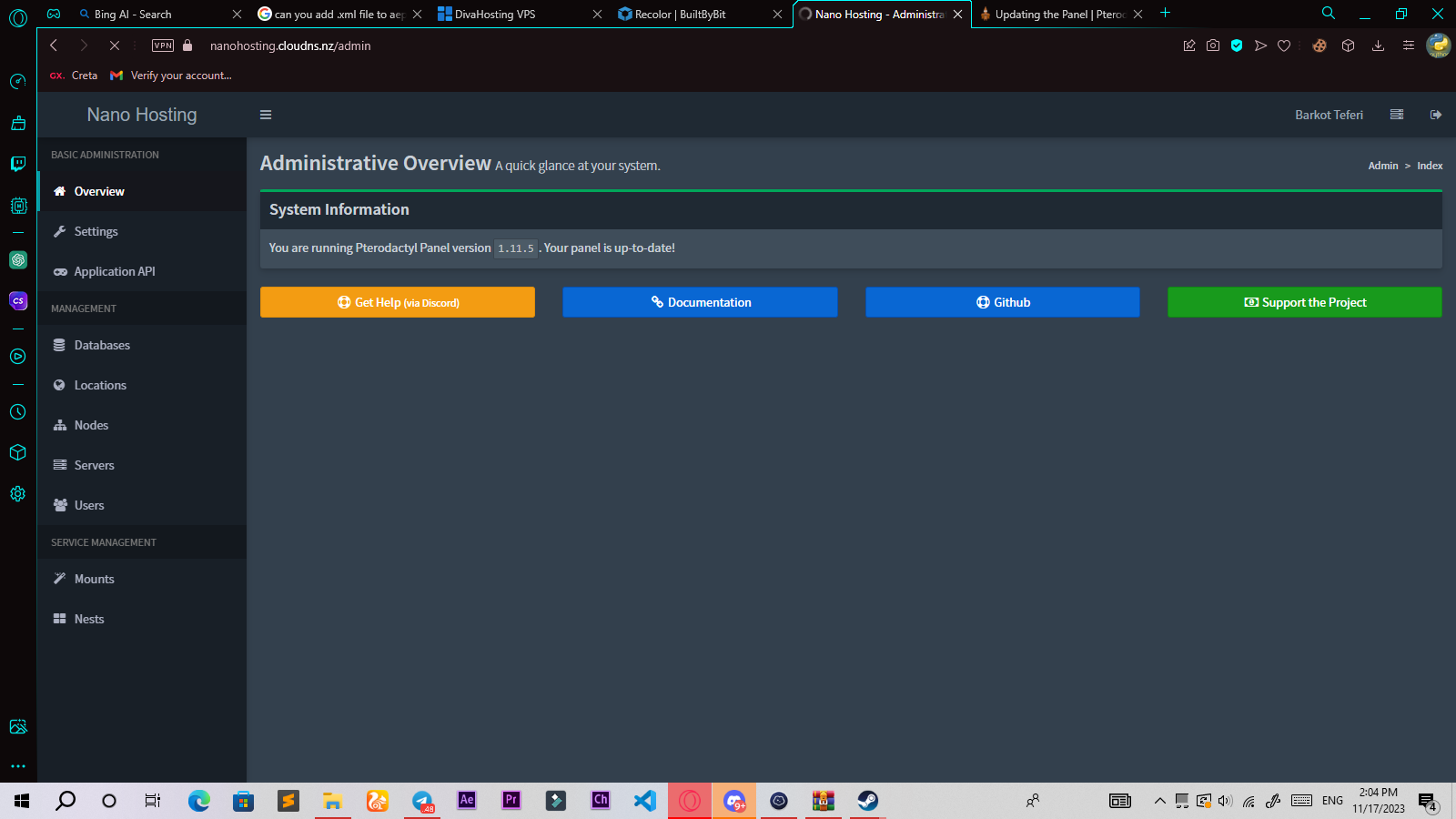Screen dimensions: 1456x819
Task: Open extensions cube in Opera sidebar
Action: (18, 452)
